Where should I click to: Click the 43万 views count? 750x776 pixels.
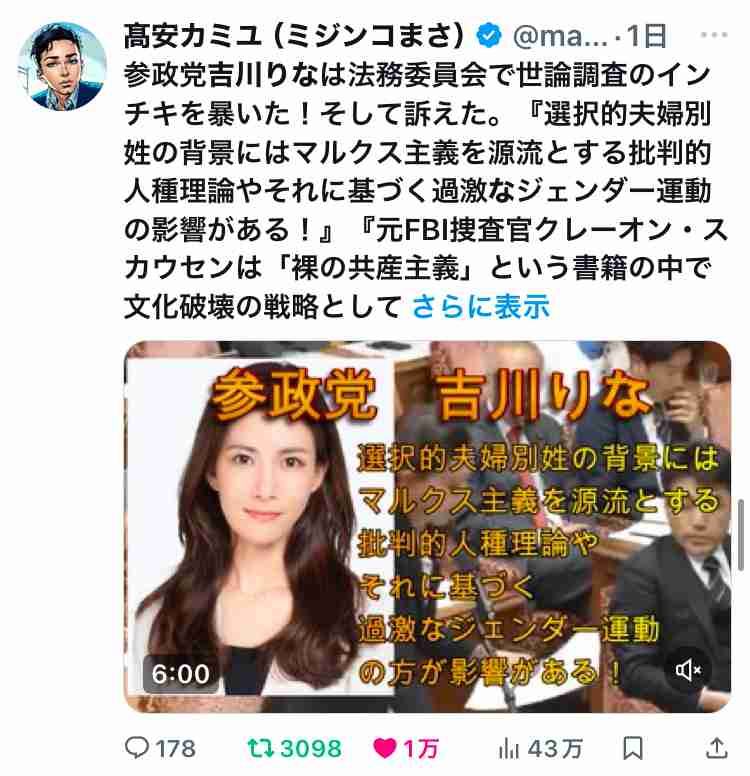(x=554, y=748)
